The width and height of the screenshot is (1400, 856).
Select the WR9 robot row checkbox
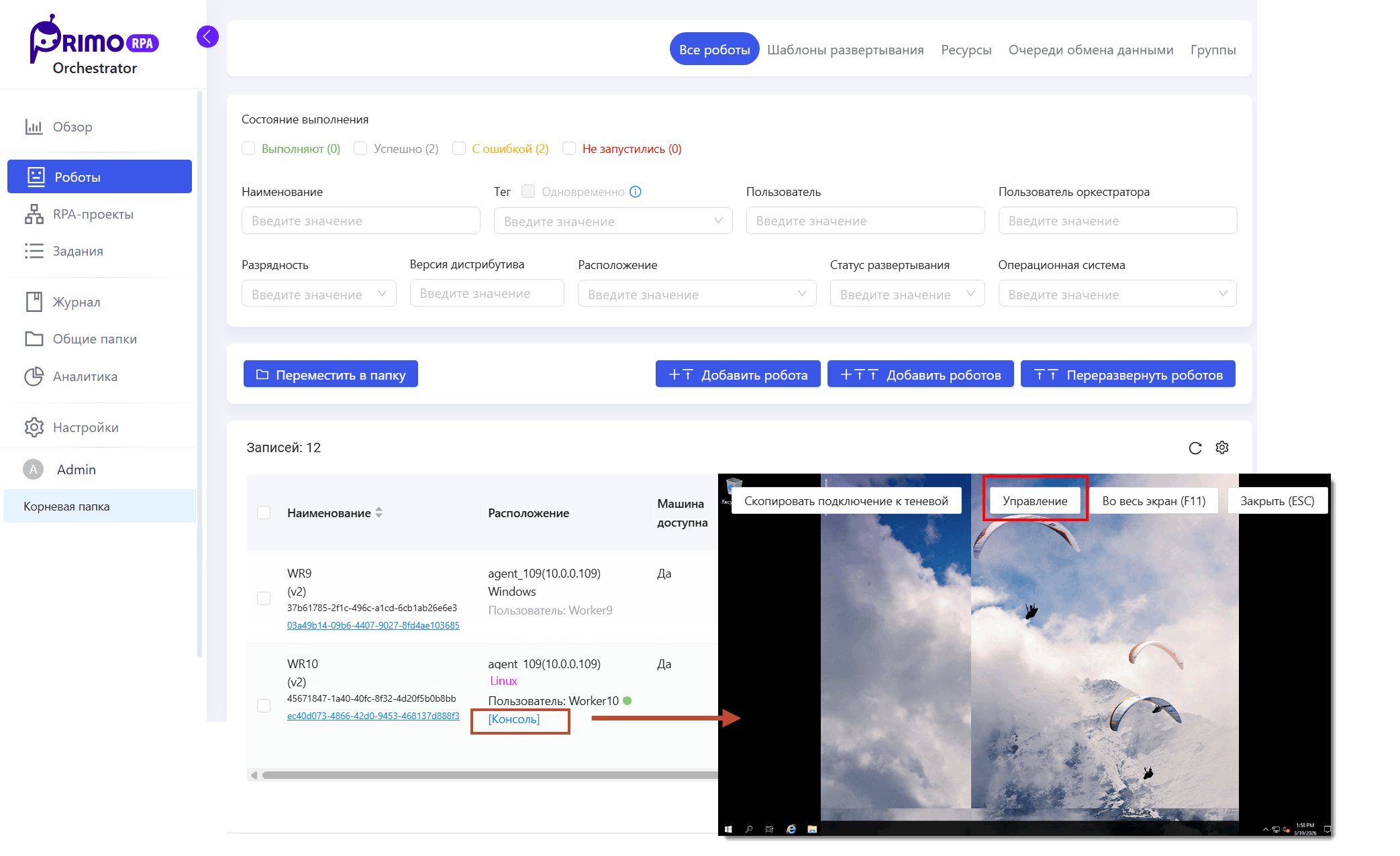[264, 598]
